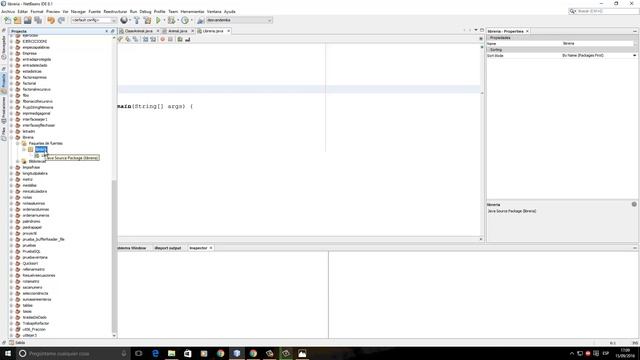Expand the PruebaSQL project node
This screenshot has width=640, height=360.
pos(11,251)
